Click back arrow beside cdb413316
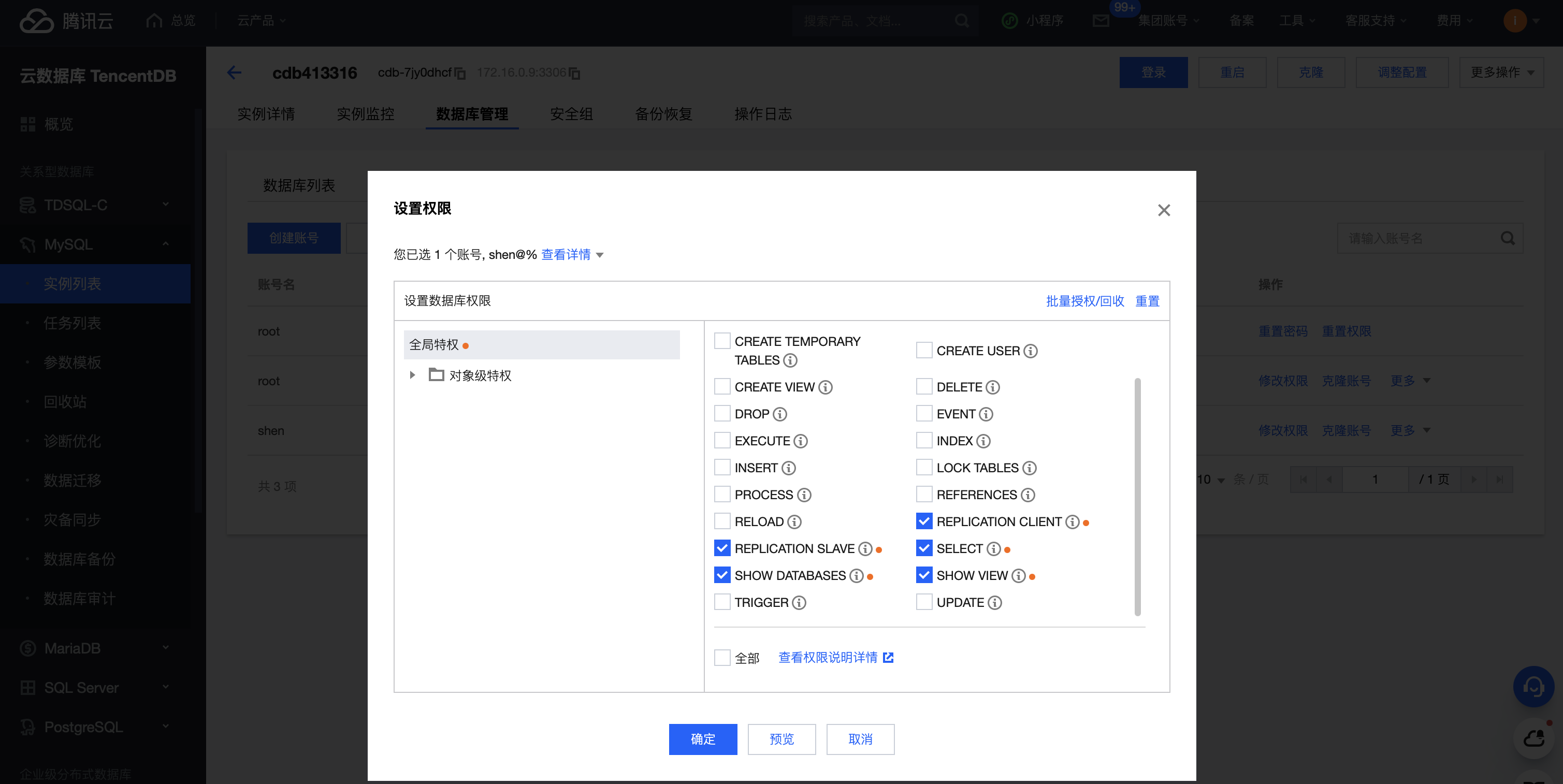 tap(234, 73)
